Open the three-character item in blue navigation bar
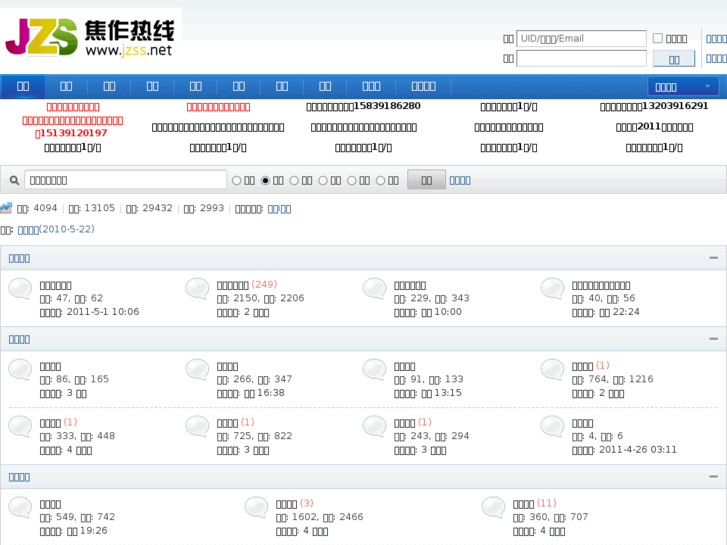Screen dimensions: 727x545 pyautogui.click(x=371, y=86)
